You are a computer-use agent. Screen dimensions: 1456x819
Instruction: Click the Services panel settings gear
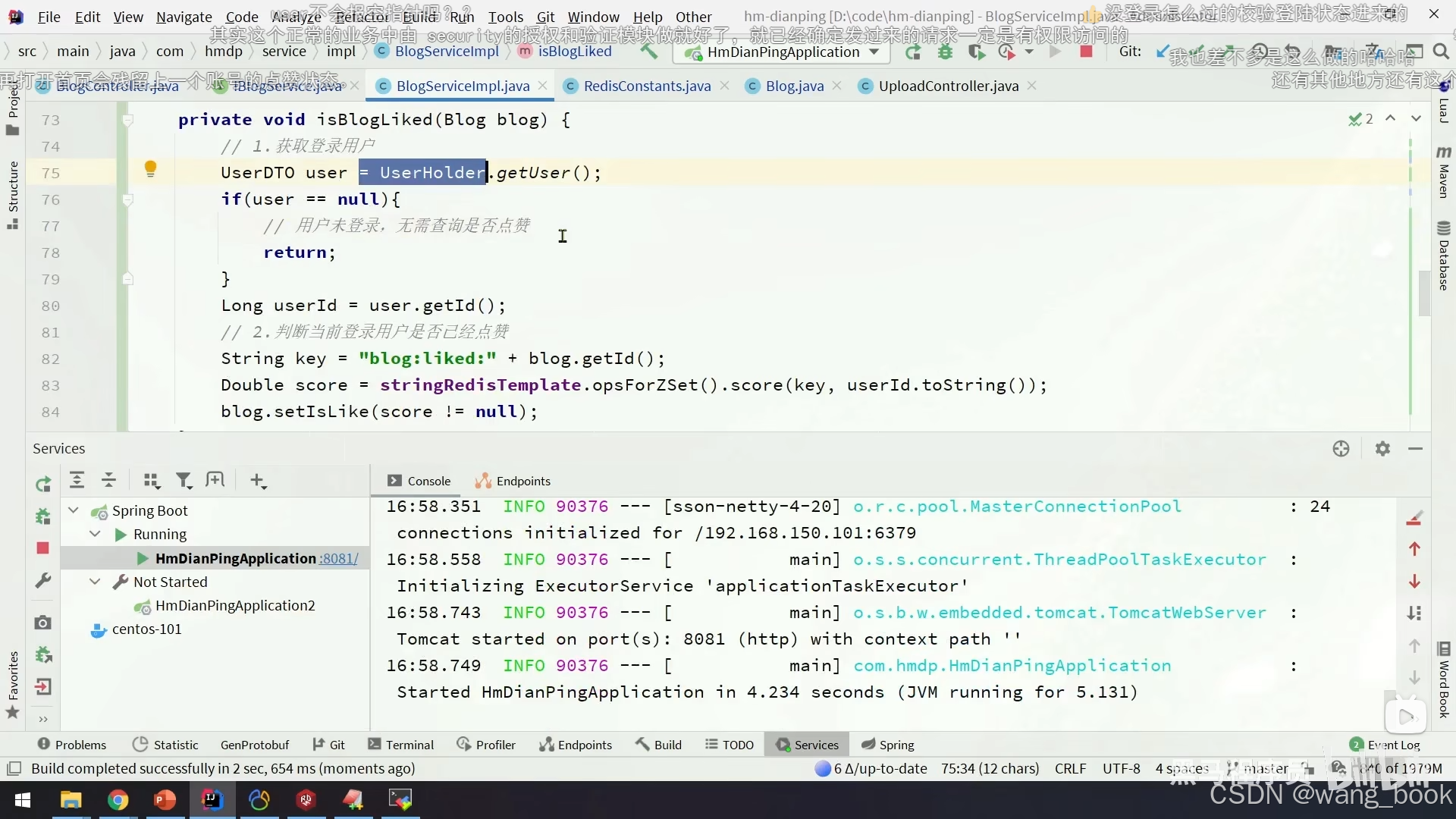pyautogui.click(x=1382, y=448)
